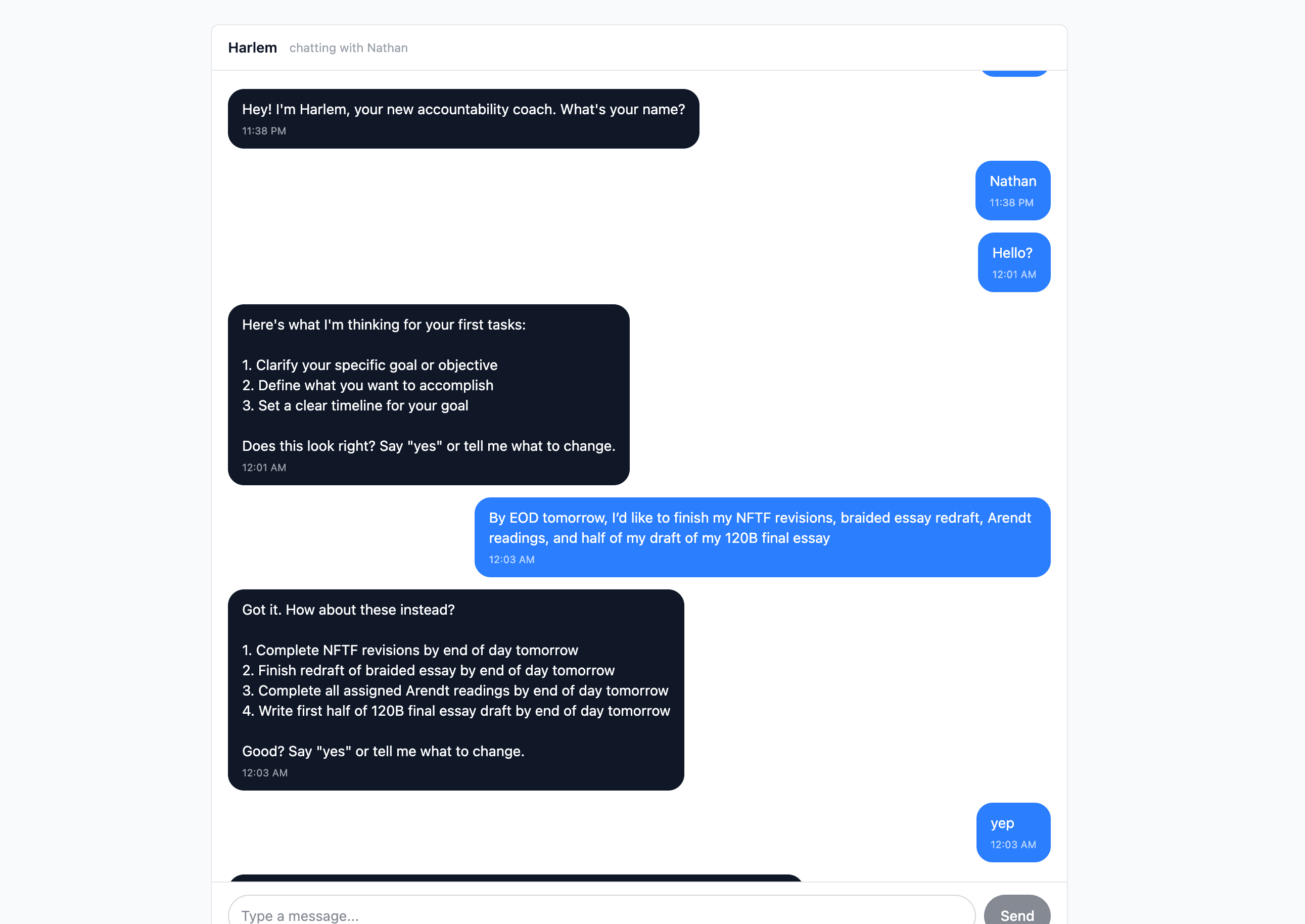Click the "Clarify your specific goal" list item
Viewport: 1305px width, 924px height.
point(369,365)
